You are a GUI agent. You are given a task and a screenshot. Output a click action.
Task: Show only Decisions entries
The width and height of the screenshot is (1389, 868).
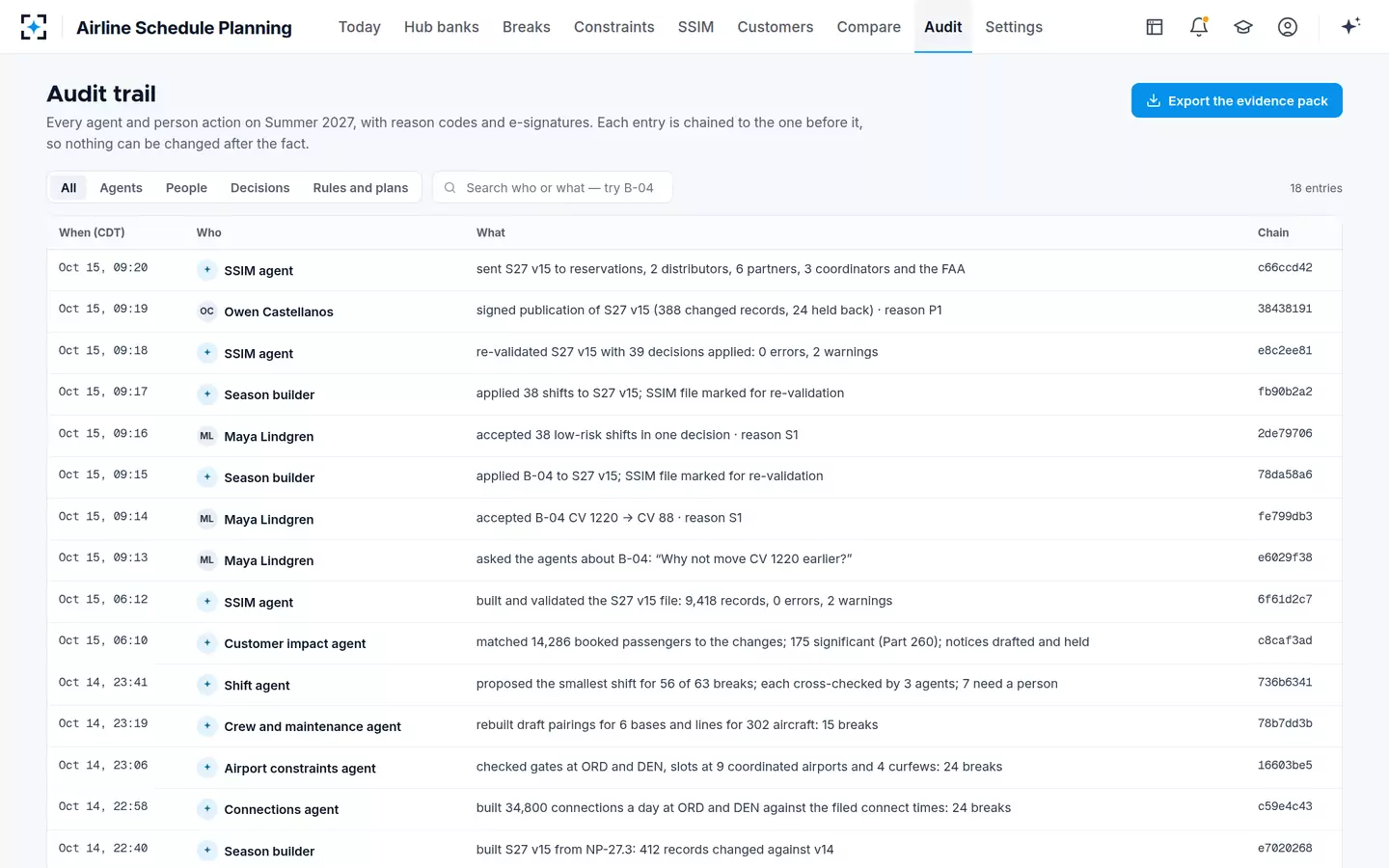(x=260, y=187)
